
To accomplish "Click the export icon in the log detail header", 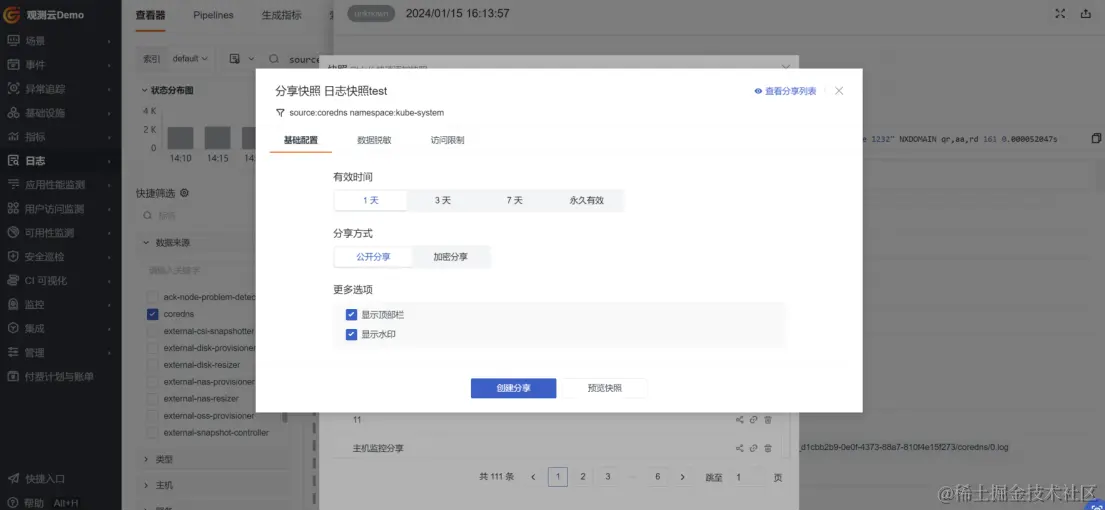I will 1085,14.
